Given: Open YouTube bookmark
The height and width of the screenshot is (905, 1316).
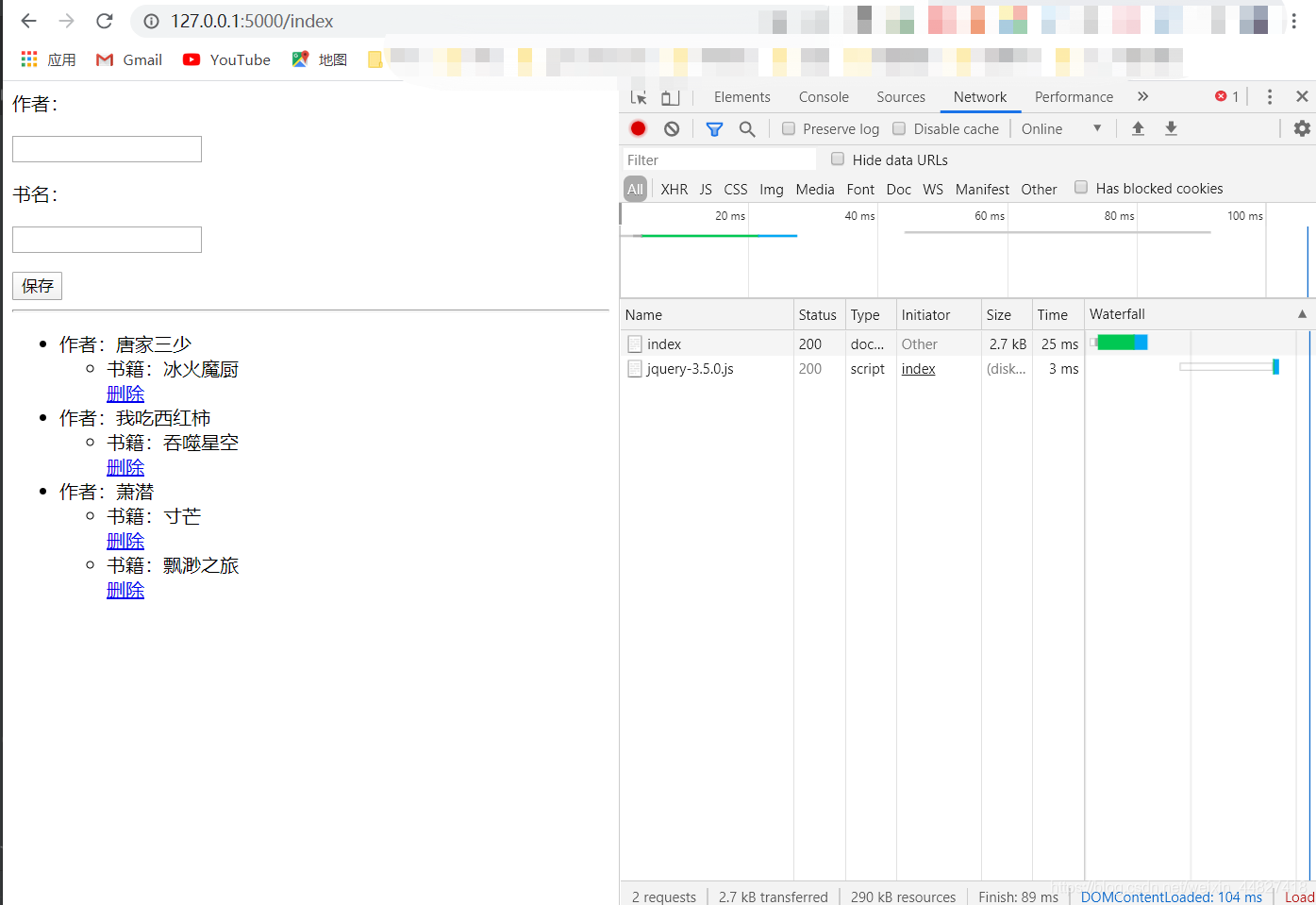Looking at the screenshot, I should 226,59.
